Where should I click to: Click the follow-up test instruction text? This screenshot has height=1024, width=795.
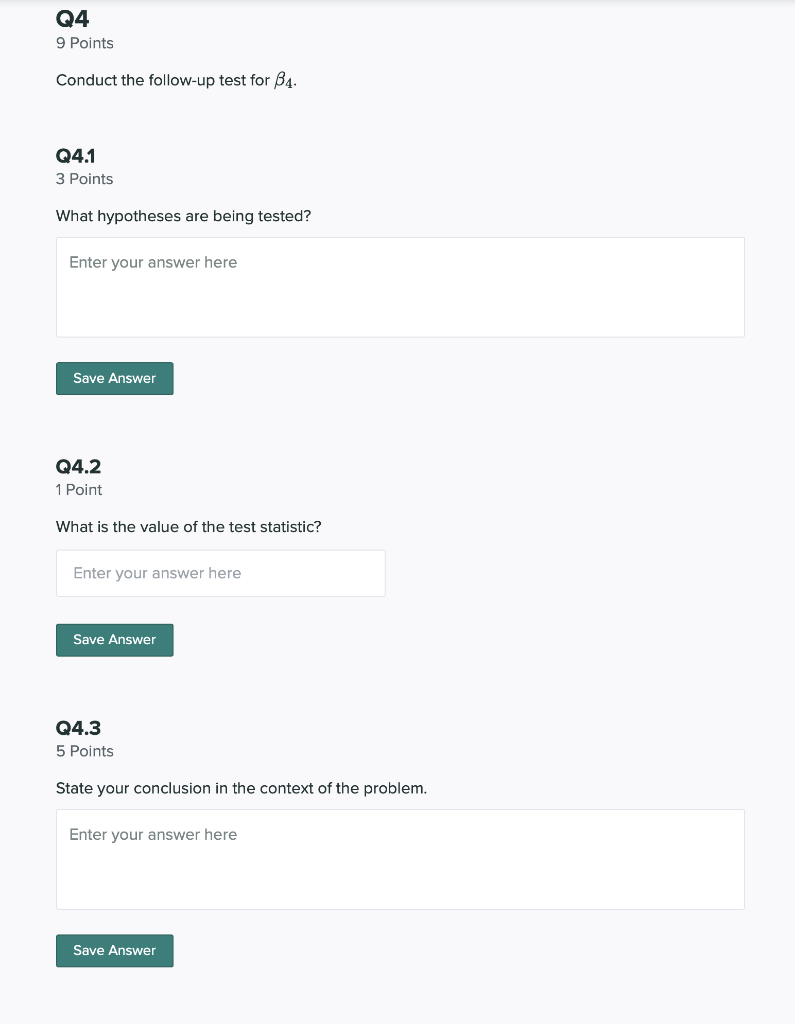[x=177, y=79]
